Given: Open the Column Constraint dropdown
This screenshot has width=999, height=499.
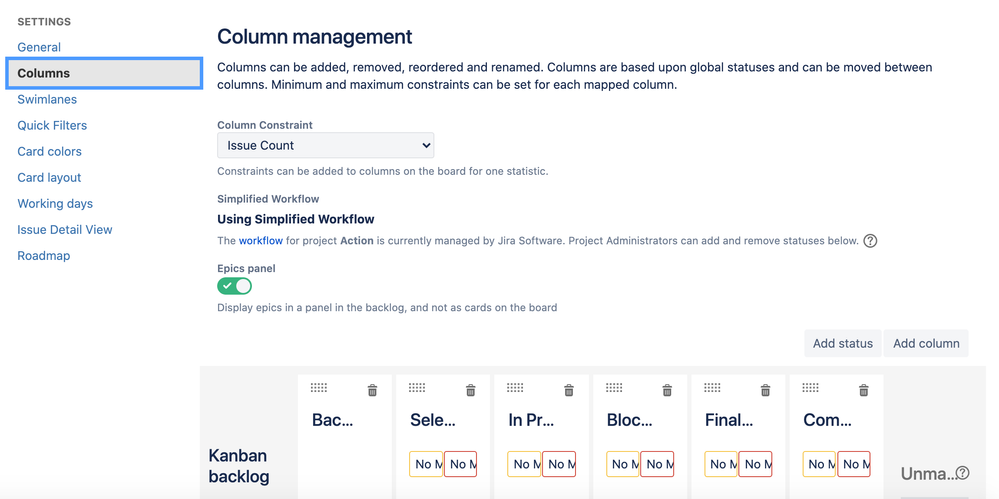Looking at the screenshot, I should (326, 145).
